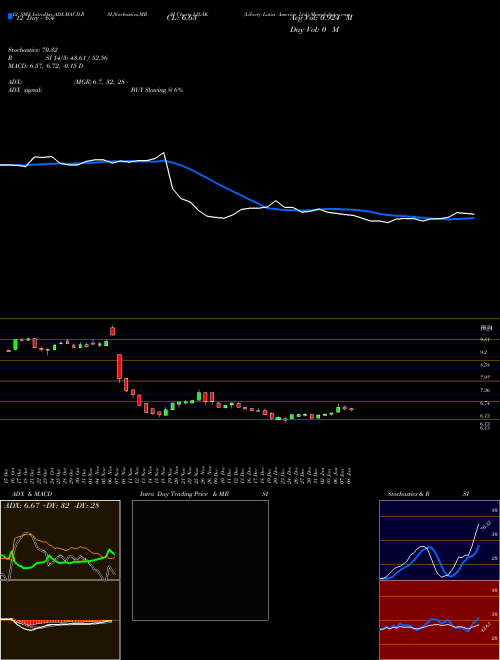
Task: Click the 'Stochastics & R' panel title
Action: [x=409, y=494]
